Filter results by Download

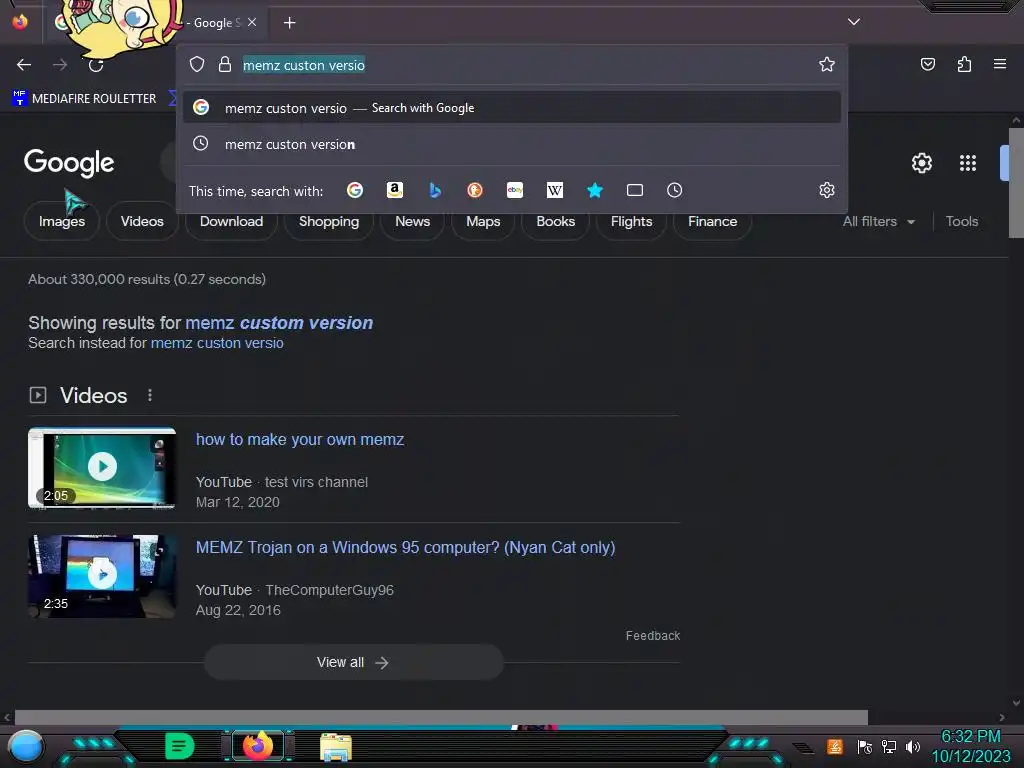pyautogui.click(x=231, y=221)
